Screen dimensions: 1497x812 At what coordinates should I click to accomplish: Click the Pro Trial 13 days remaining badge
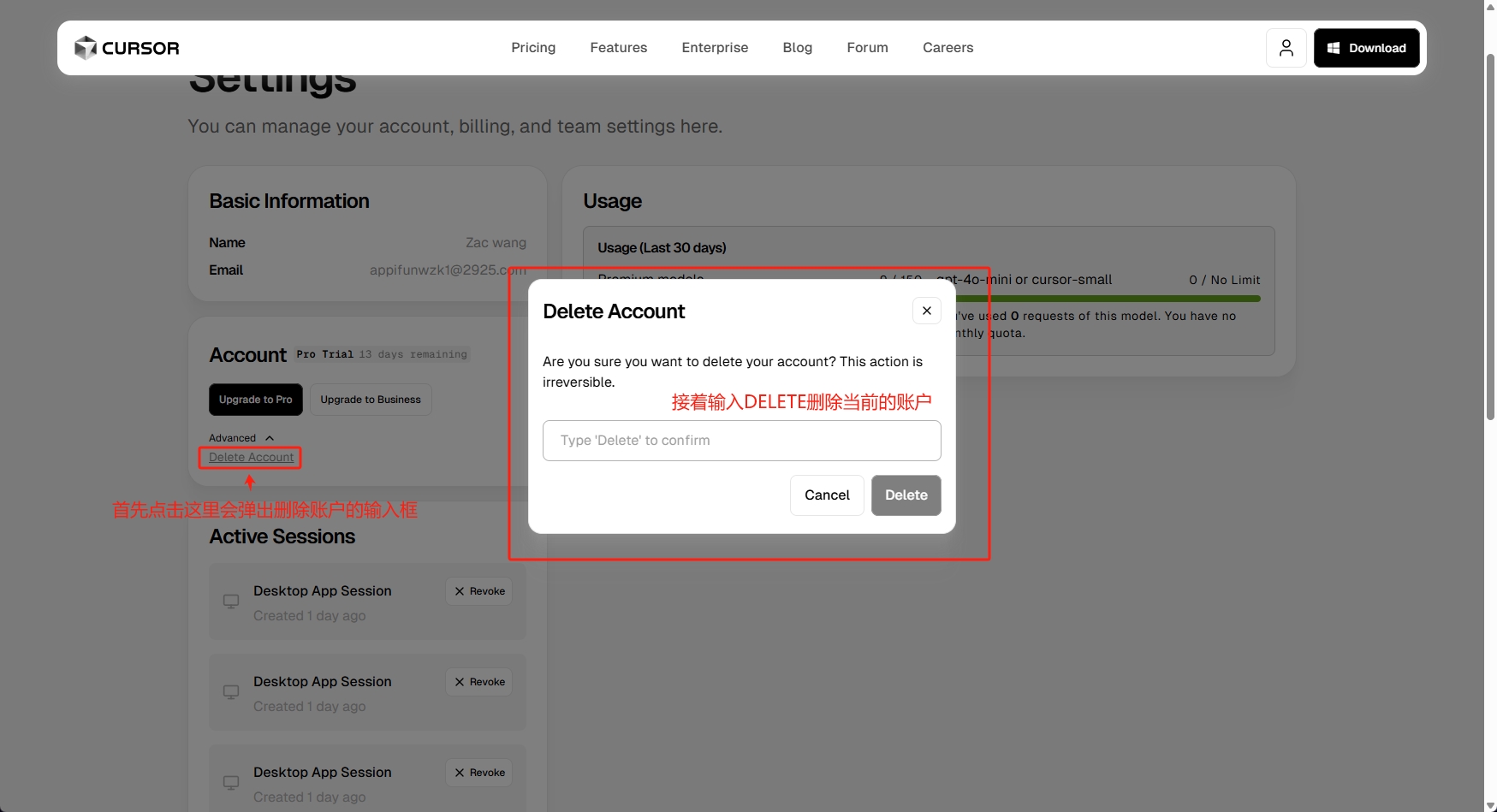383,354
